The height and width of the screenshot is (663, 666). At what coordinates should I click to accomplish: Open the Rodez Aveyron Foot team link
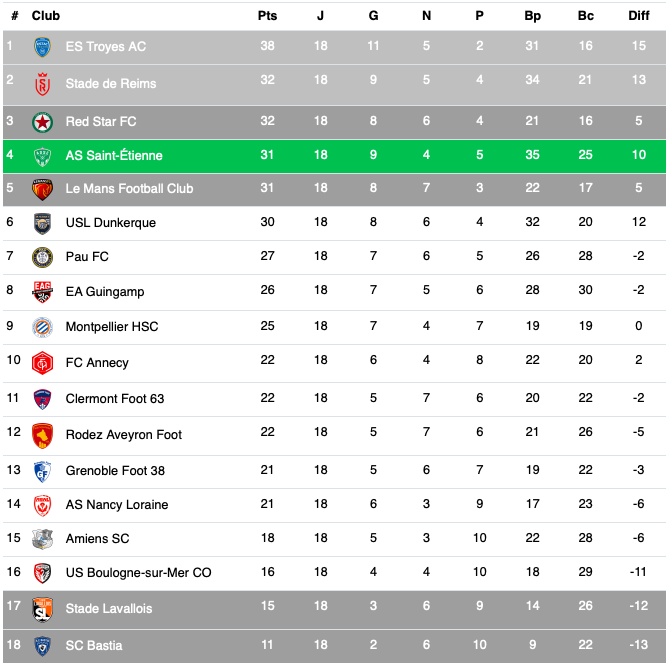coord(123,434)
